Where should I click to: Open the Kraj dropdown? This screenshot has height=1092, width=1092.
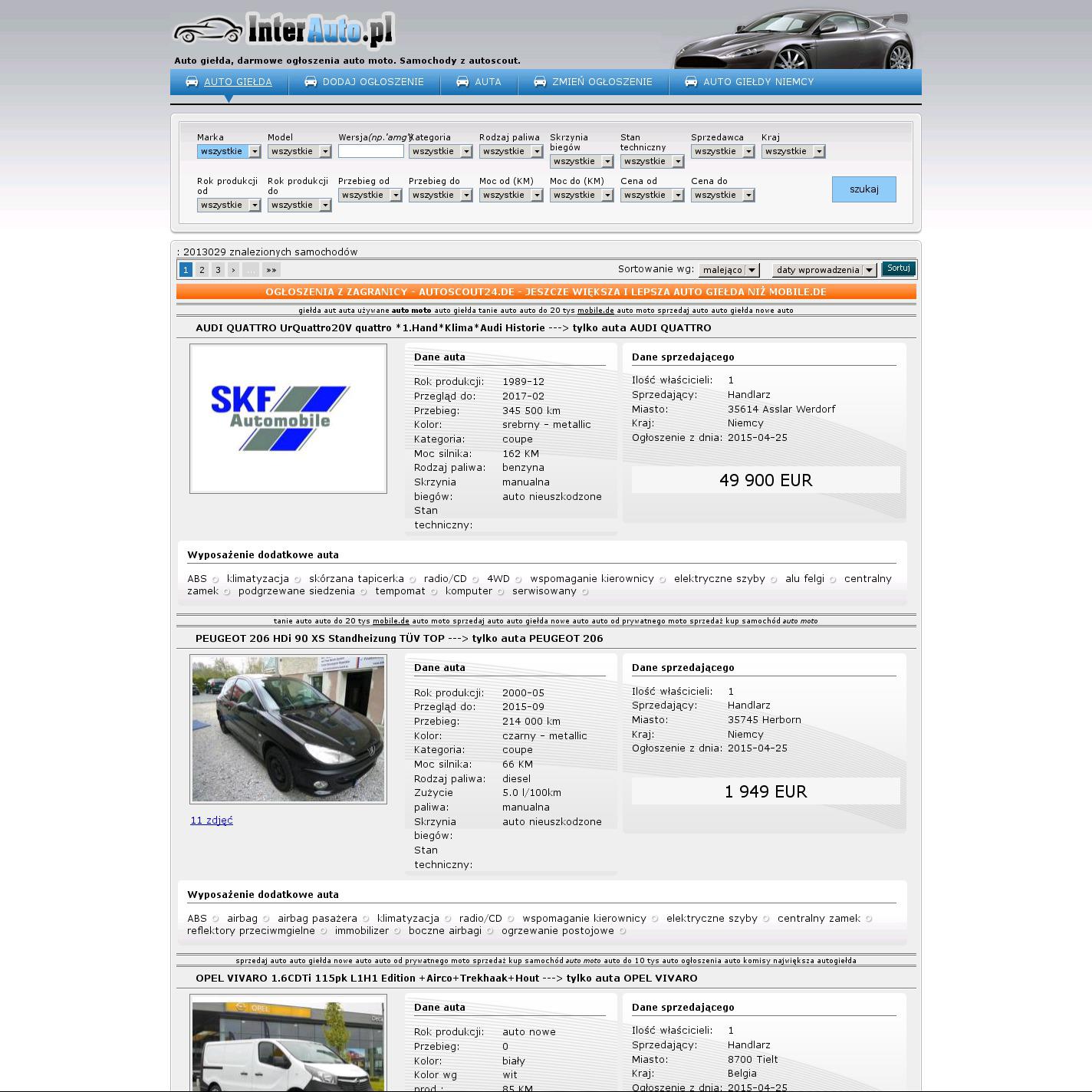coord(793,152)
